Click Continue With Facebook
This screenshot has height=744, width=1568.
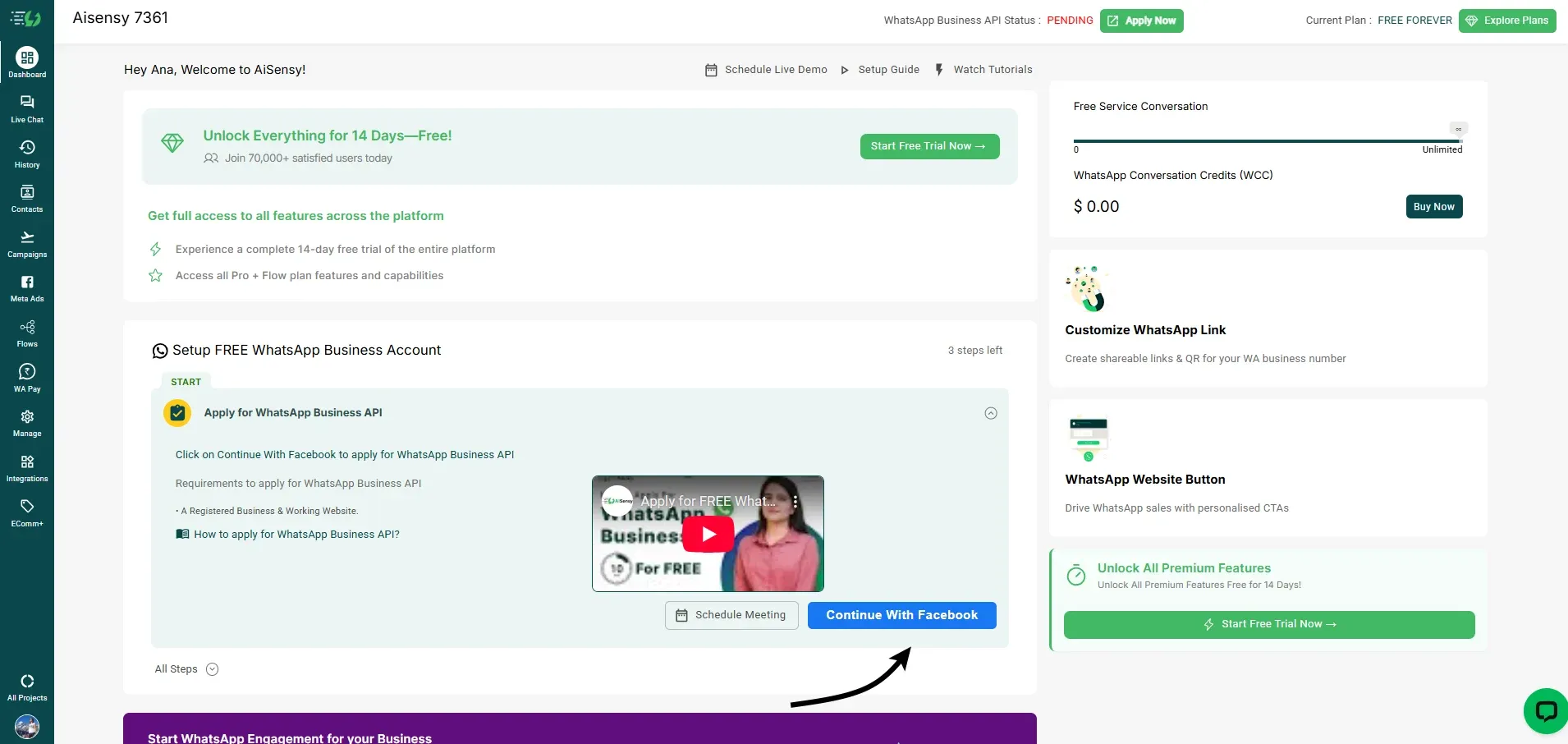901,615
